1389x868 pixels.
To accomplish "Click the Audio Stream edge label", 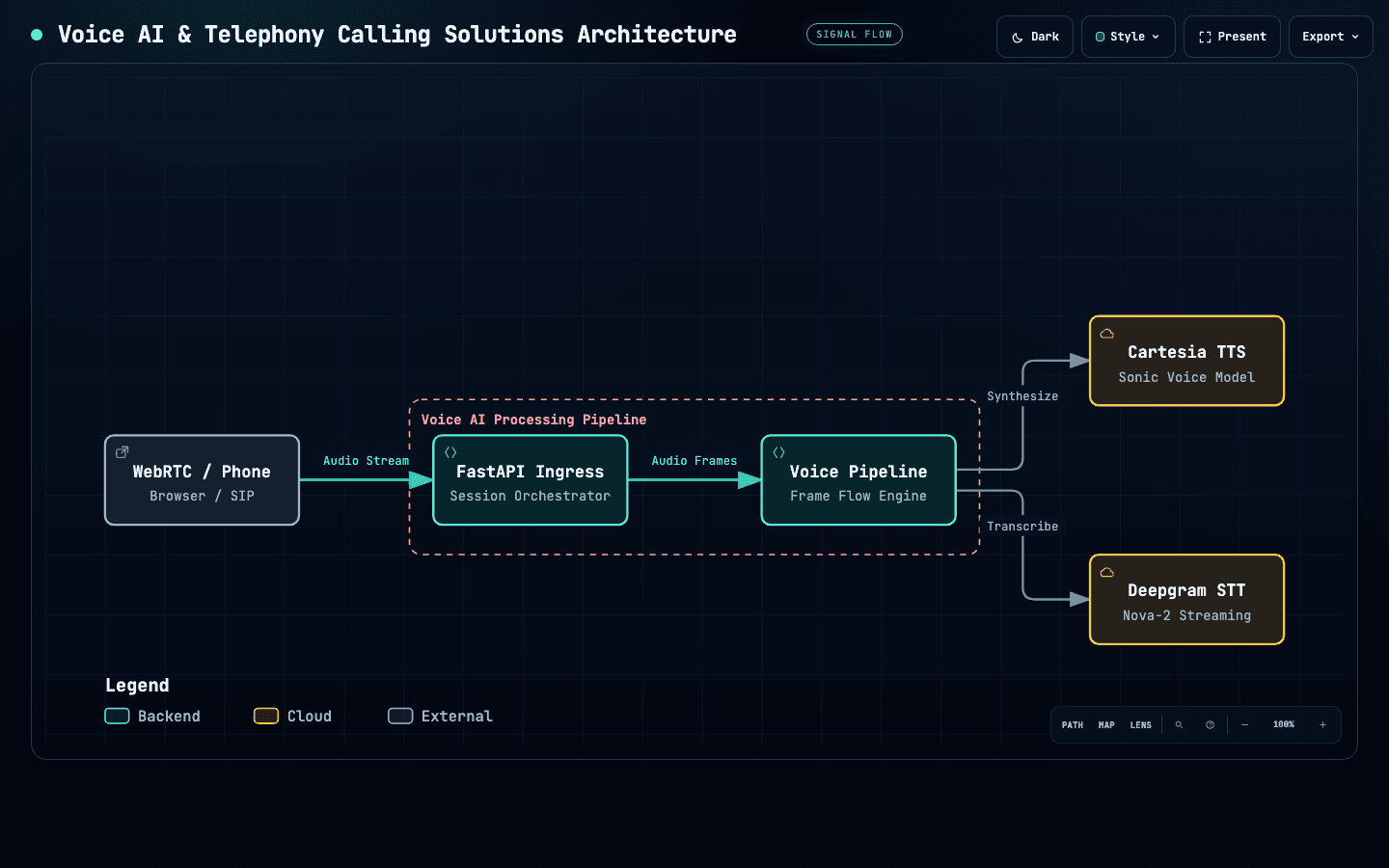I will [x=367, y=461].
